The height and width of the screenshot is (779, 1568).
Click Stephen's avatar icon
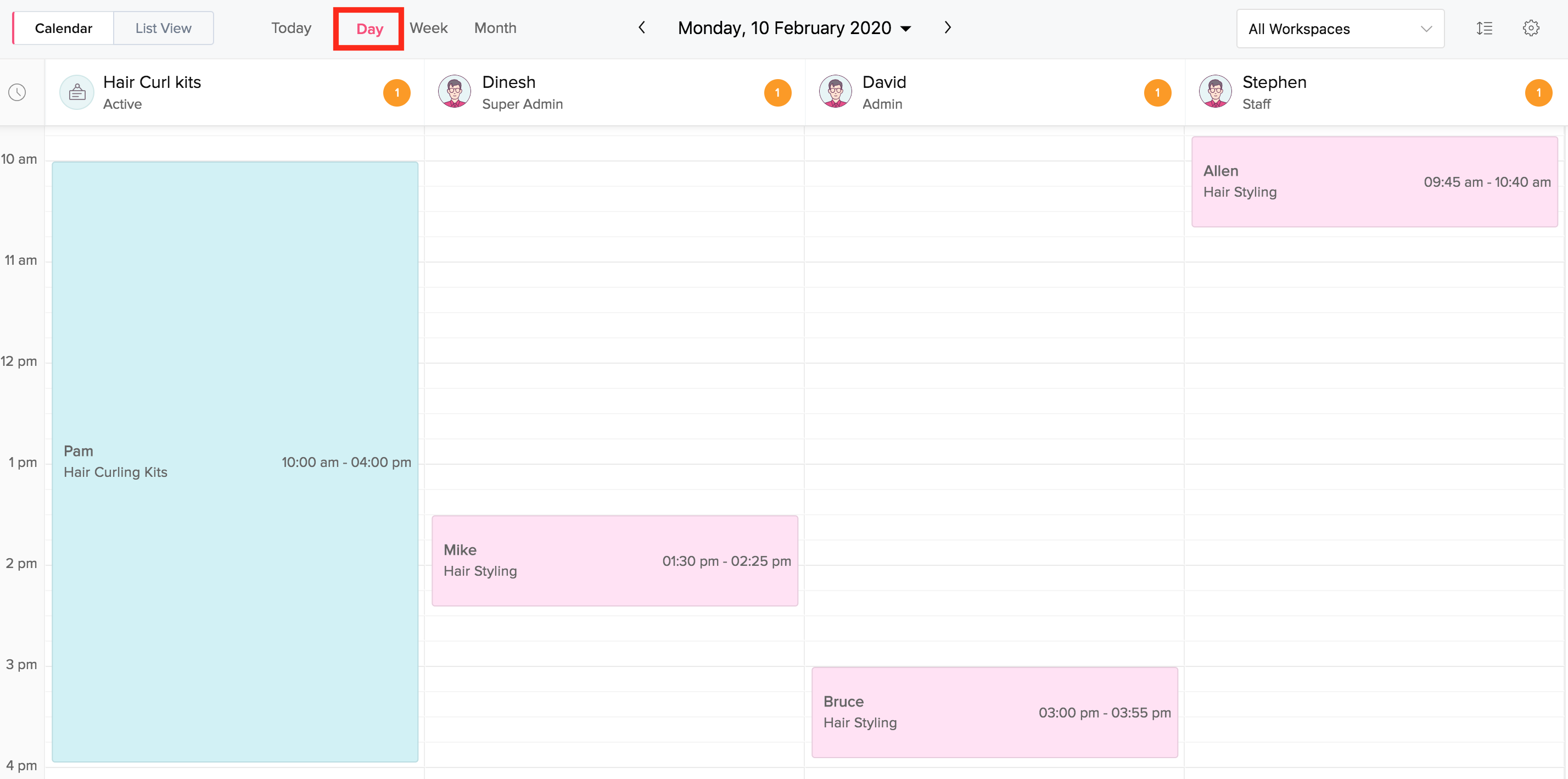coord(1215,92)
